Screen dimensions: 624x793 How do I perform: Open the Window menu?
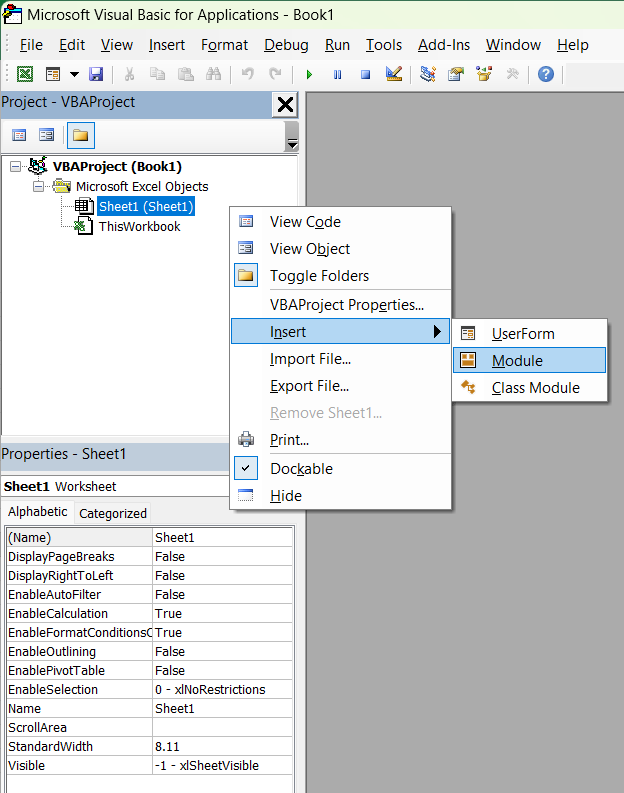513,45
